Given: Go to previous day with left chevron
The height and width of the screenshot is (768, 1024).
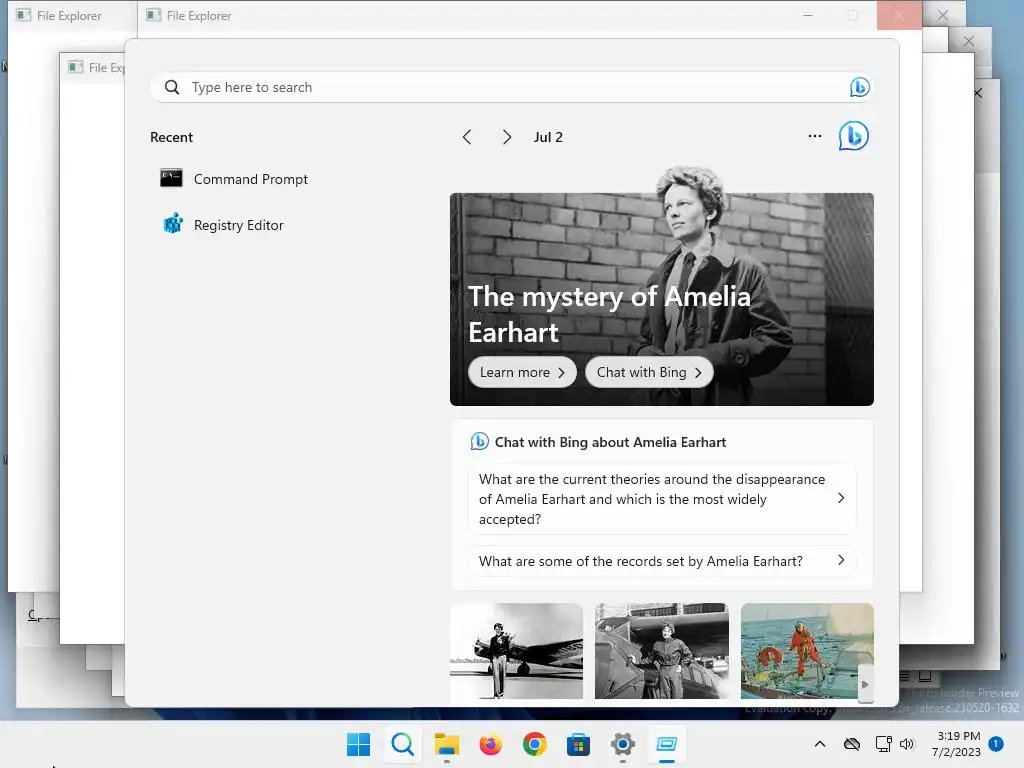Looking at the screenshot, I should point(466,137).
